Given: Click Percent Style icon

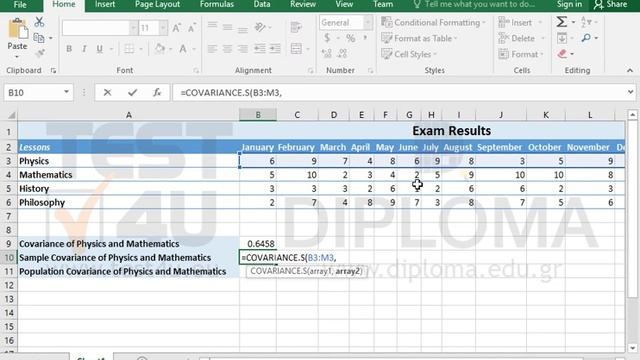Looking at the screenshot, I should 350,38.
